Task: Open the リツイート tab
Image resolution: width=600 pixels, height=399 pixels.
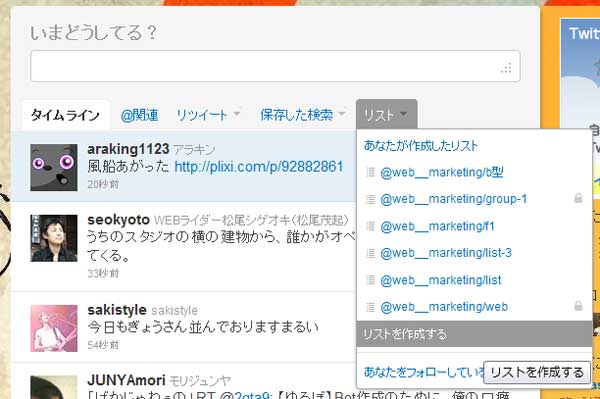Action: pos(202,115)
